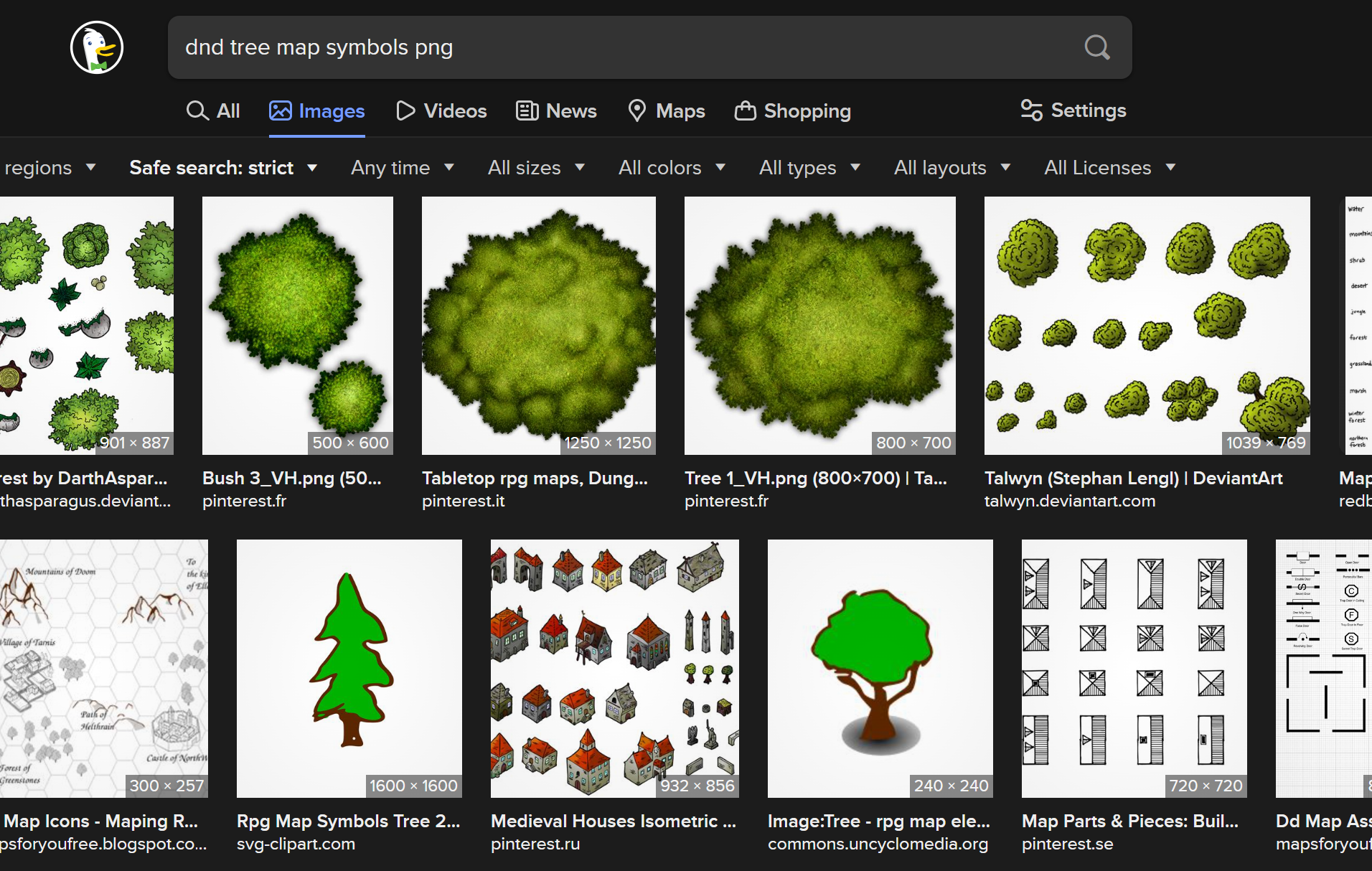
Task: Switch to the Videos tab
Action: tap(441, 110)
